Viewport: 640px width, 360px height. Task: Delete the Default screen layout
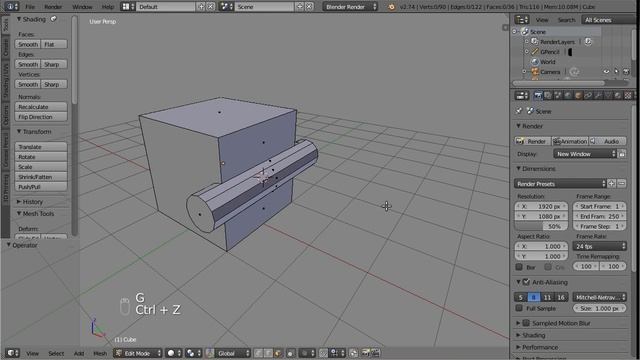[211, 7]
